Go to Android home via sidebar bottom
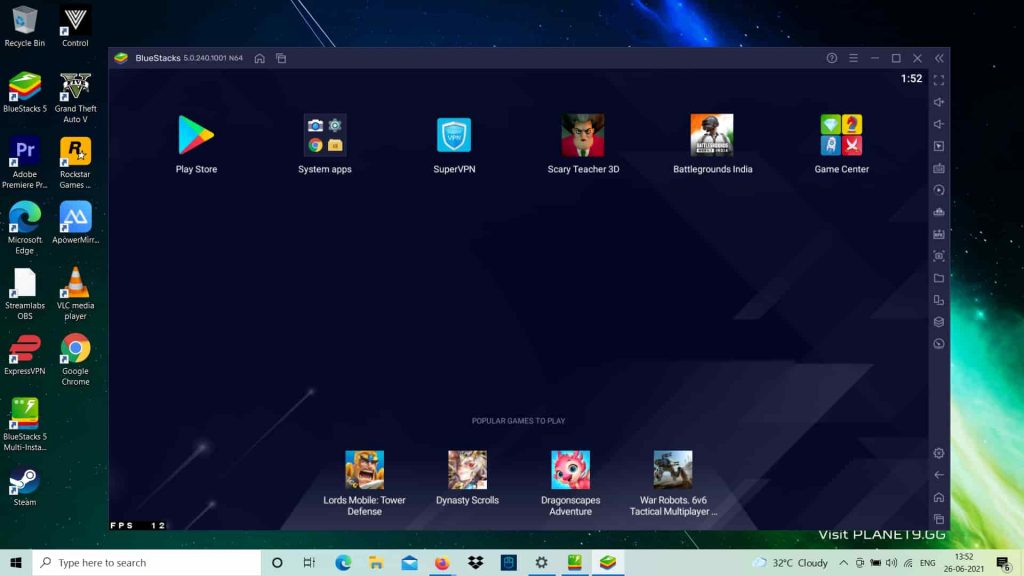Viewport: 1024px width, 576px height. (939, 498)
